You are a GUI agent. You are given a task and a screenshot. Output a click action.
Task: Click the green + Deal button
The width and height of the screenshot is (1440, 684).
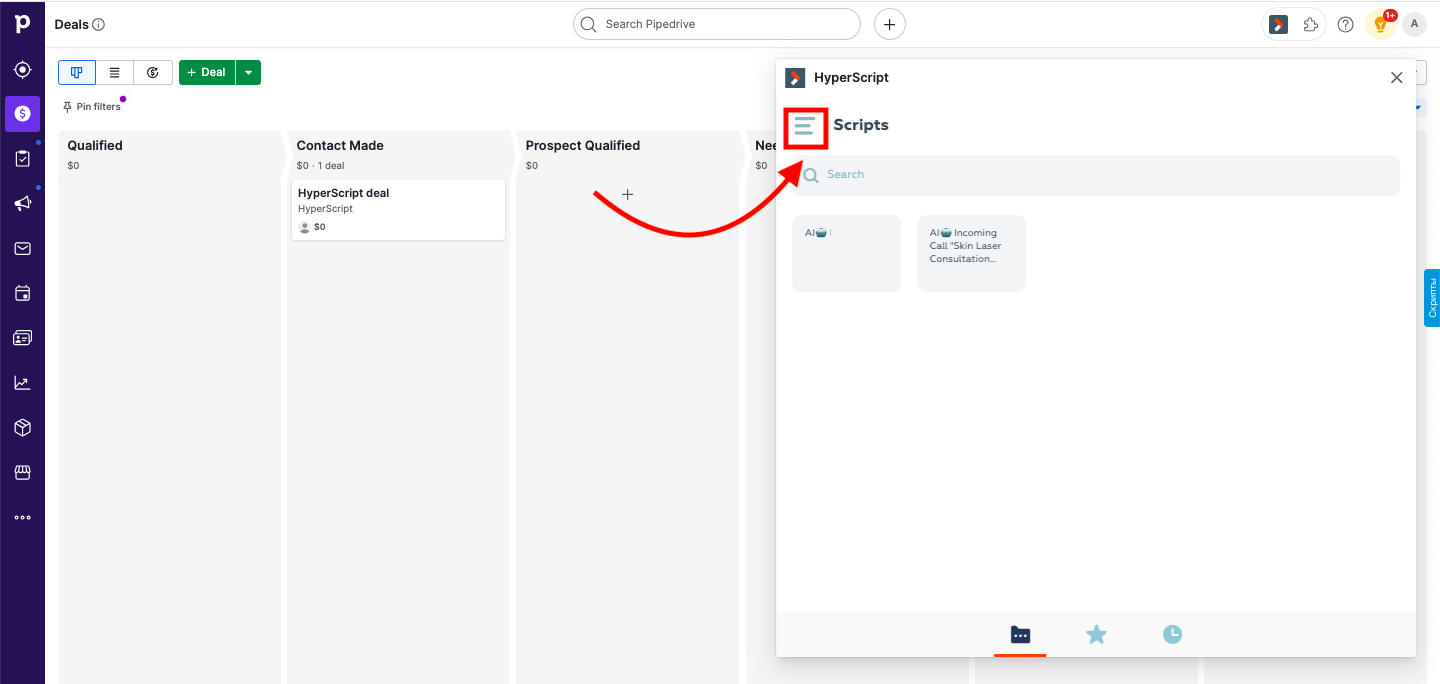pos(207,72)
